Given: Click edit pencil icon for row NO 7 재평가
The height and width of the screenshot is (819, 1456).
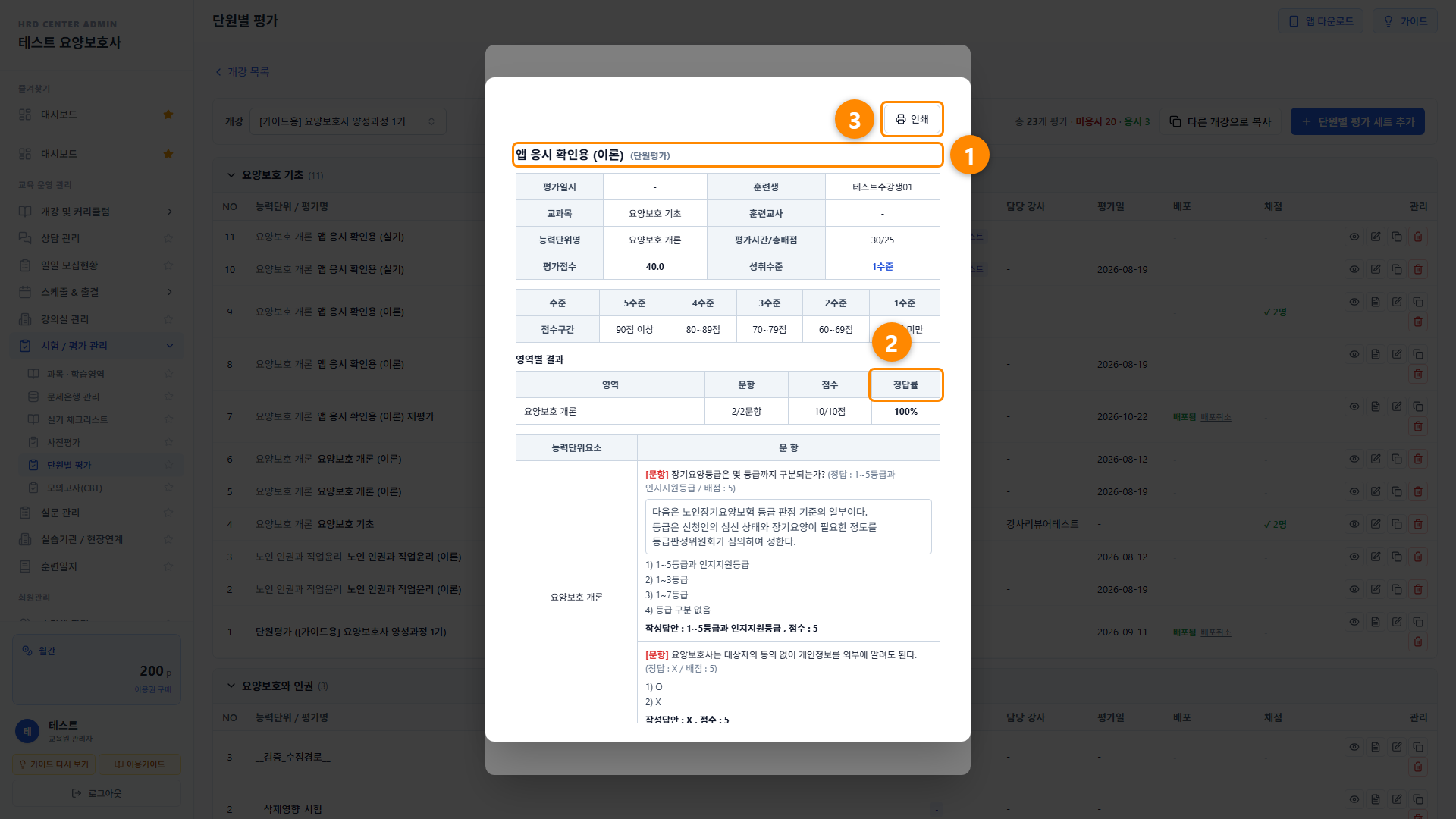Looking at the screenshot, I should click(x=1396, y=406).
